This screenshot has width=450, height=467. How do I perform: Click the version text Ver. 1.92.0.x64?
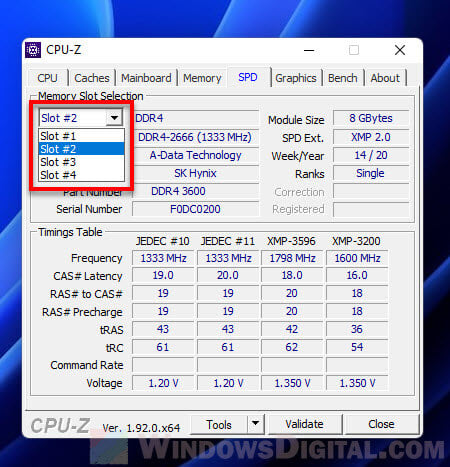coord(141,428)
